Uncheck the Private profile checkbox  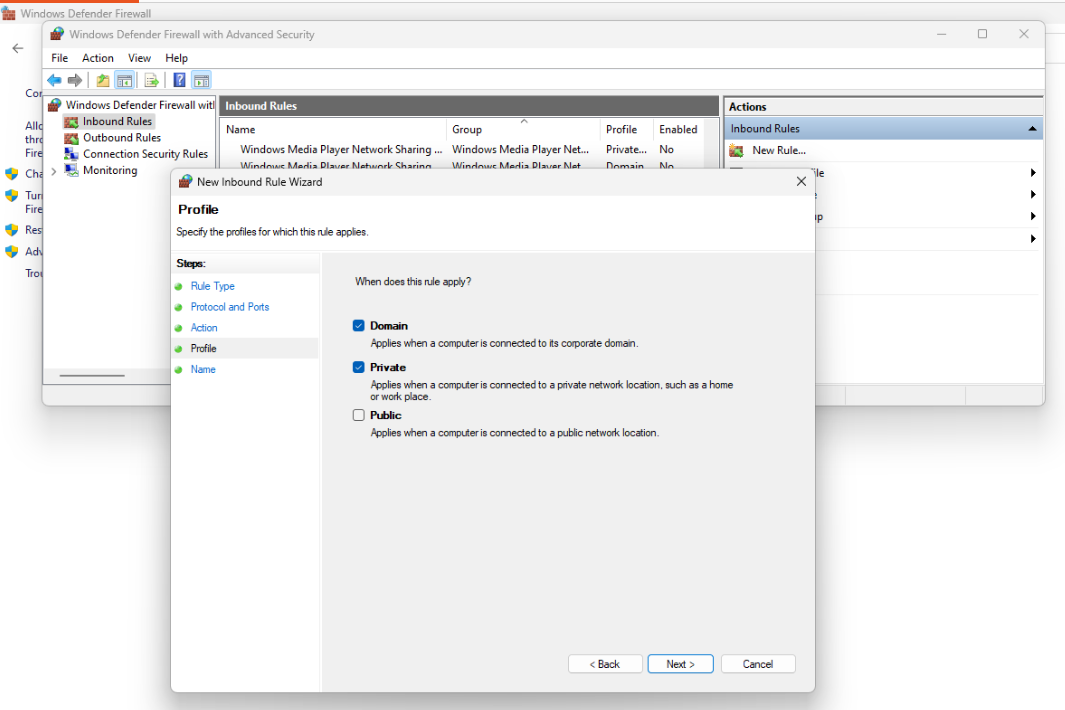point(359,367)
